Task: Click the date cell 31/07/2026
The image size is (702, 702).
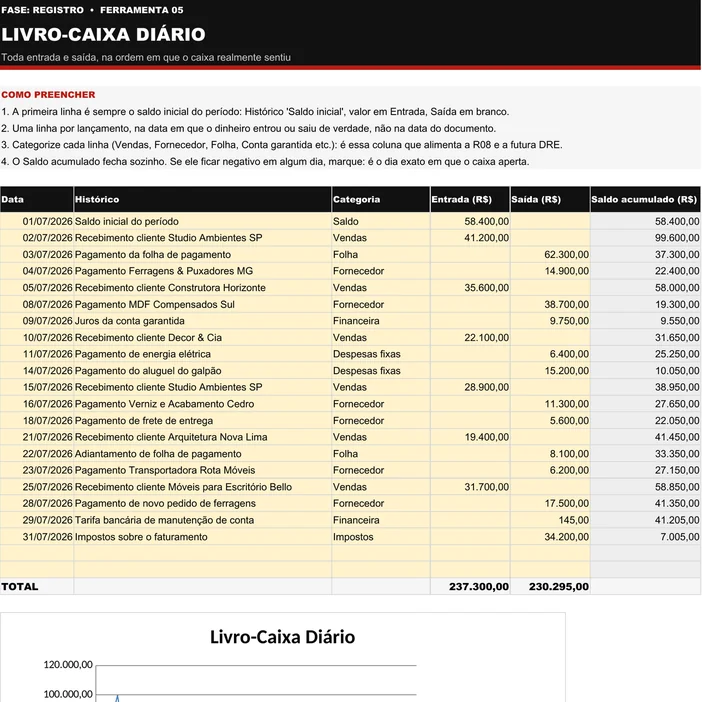Action: [37, 537]
